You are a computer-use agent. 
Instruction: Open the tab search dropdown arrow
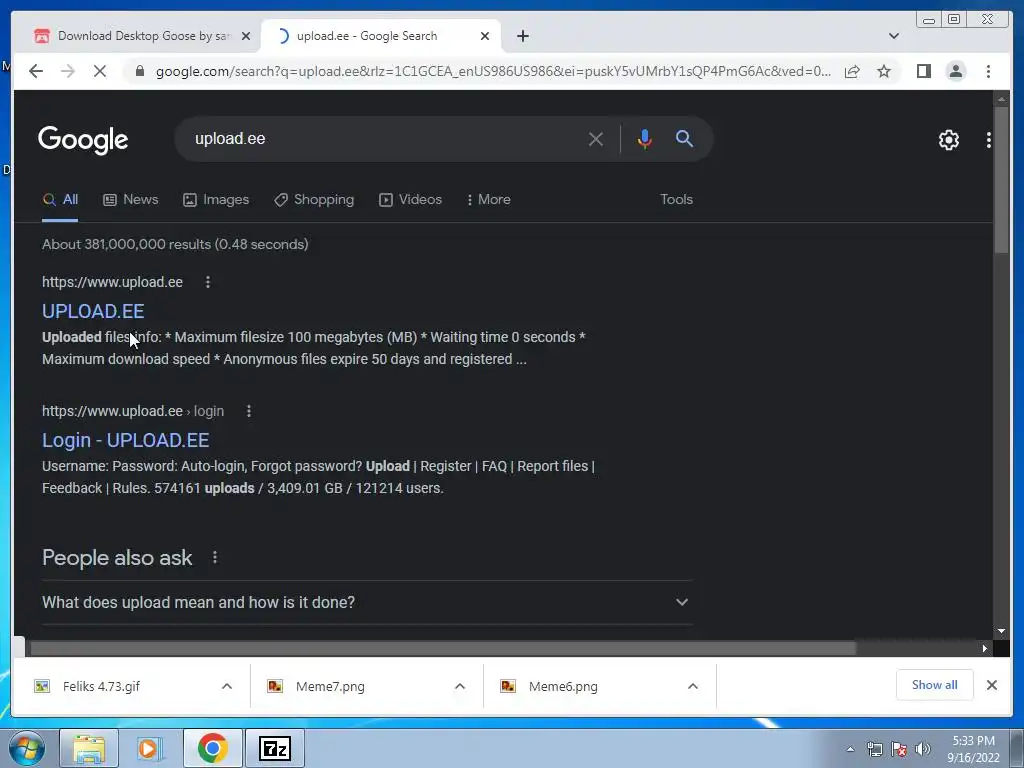[x=894, y=36]
